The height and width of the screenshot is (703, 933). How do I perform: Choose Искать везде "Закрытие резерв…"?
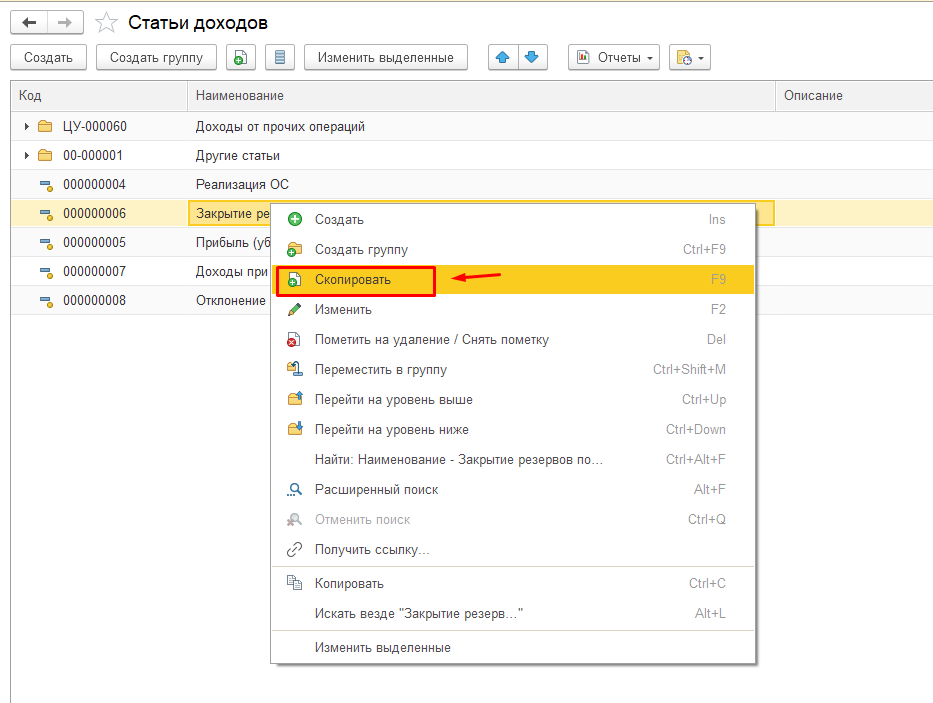point(513,614)
